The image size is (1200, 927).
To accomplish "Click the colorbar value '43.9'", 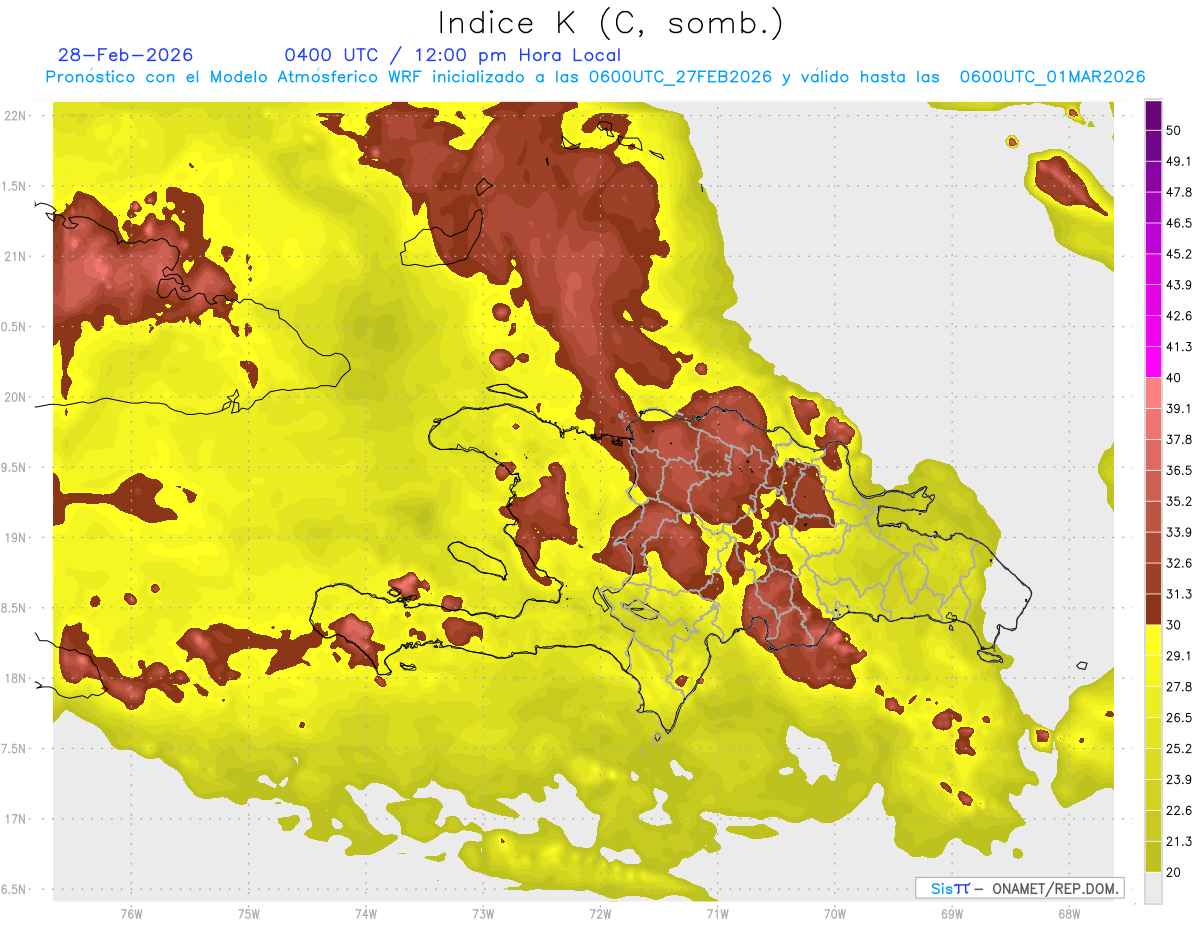I will point(1179,285).
